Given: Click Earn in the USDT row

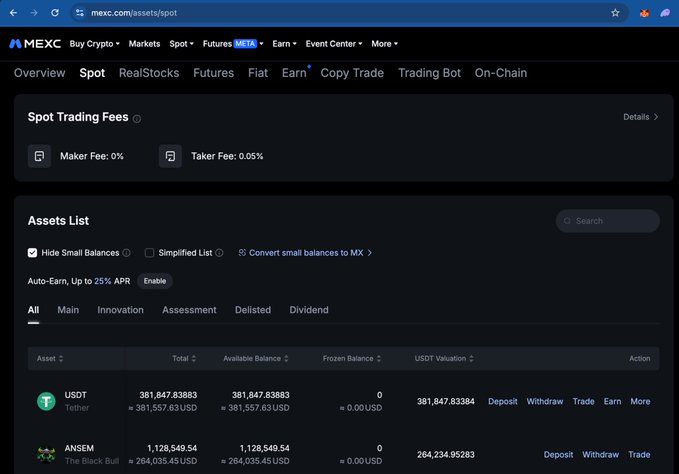Looking at the screenshot, I should coord(612,401).
